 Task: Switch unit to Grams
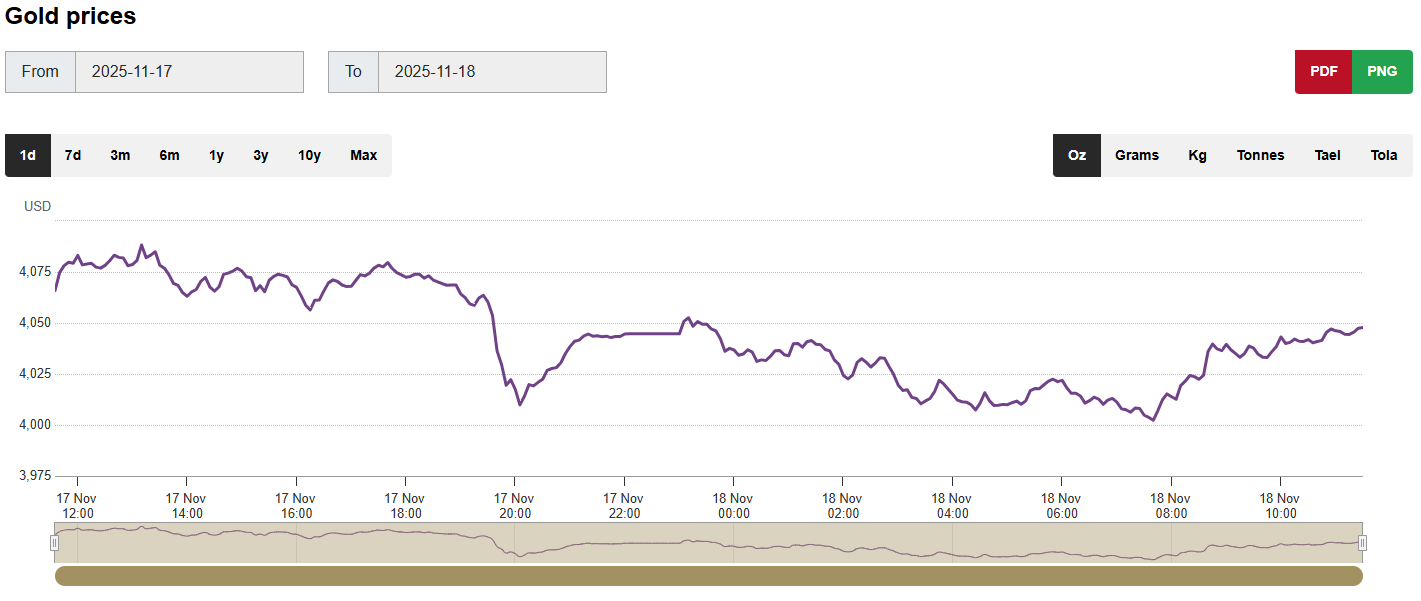tap(1137, 156)
